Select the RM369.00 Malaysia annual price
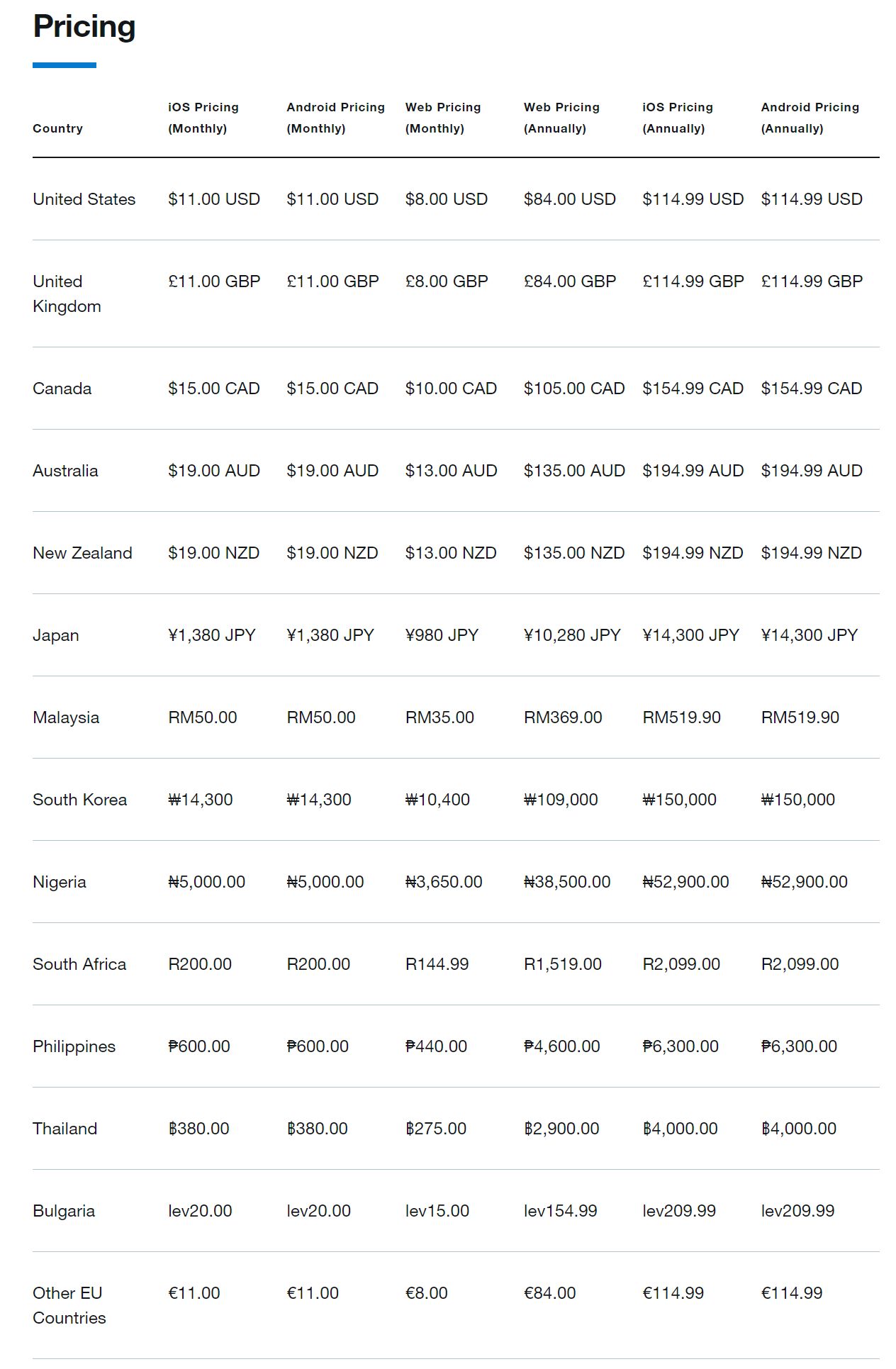Image resolution: width=896 pixels, height=1369 pixels. pos(563,717)
